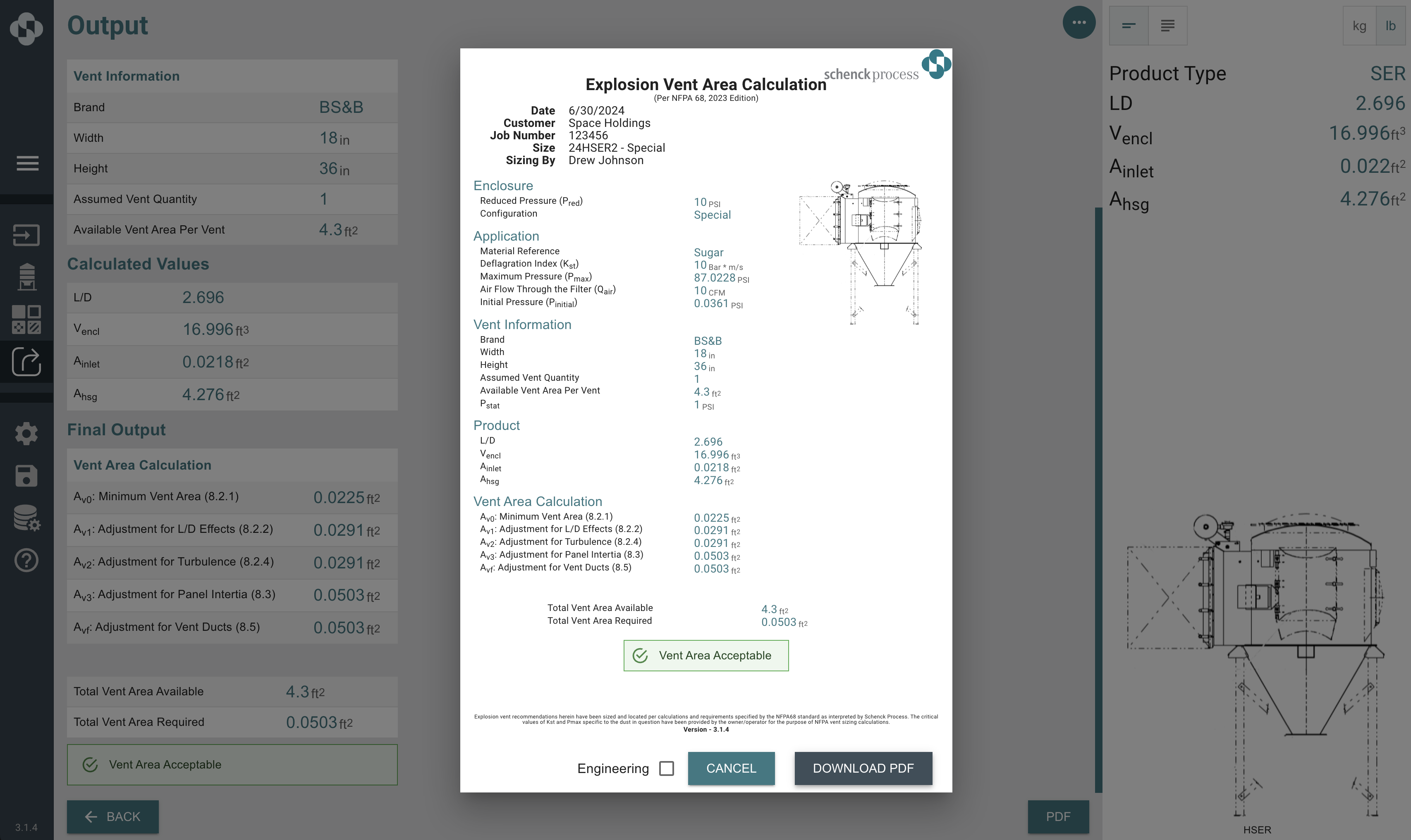Click the '87.0228' maximum pressure value
The height and width of the screenshot is (840, 1411).
coord(715,277)
